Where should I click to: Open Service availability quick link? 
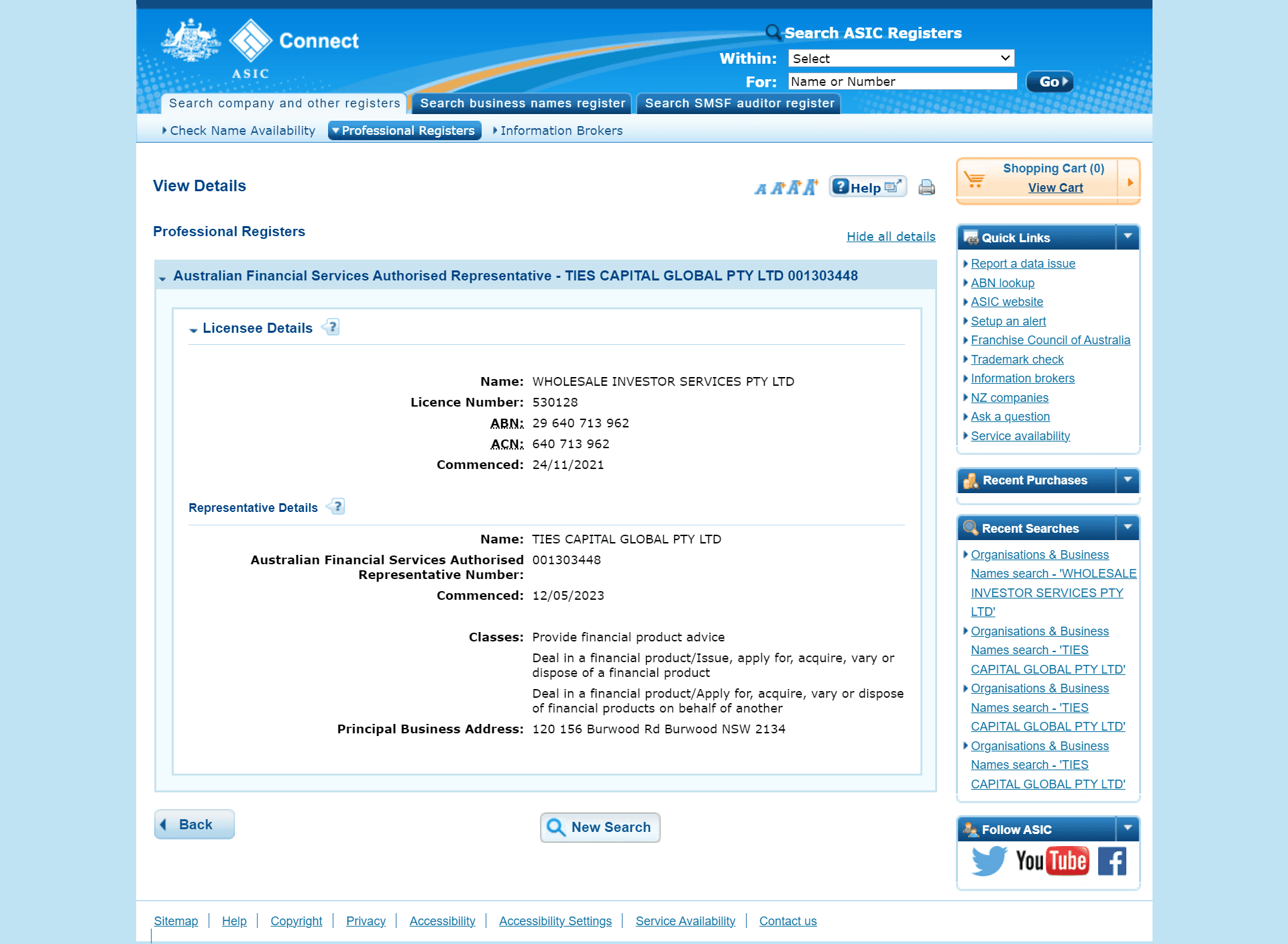pyautogui.click(x=1020, y=436)
